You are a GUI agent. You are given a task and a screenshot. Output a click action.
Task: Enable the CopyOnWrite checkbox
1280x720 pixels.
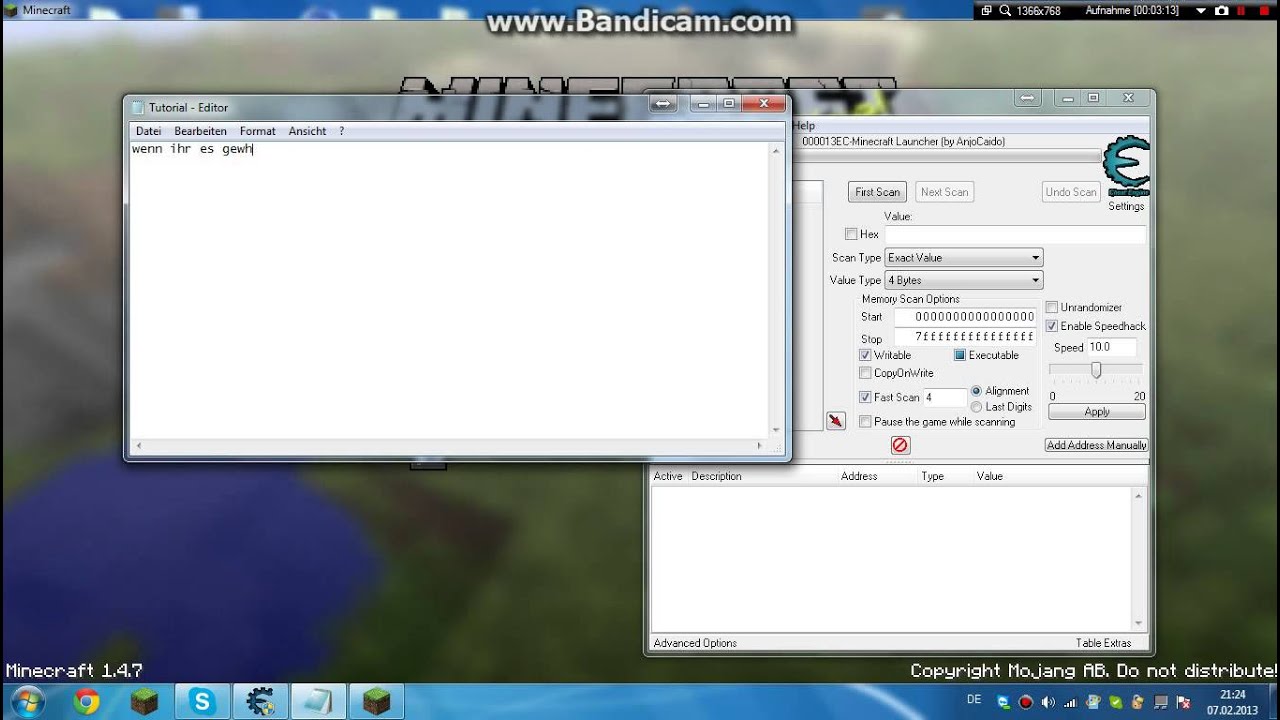click(x=865, y=373)
